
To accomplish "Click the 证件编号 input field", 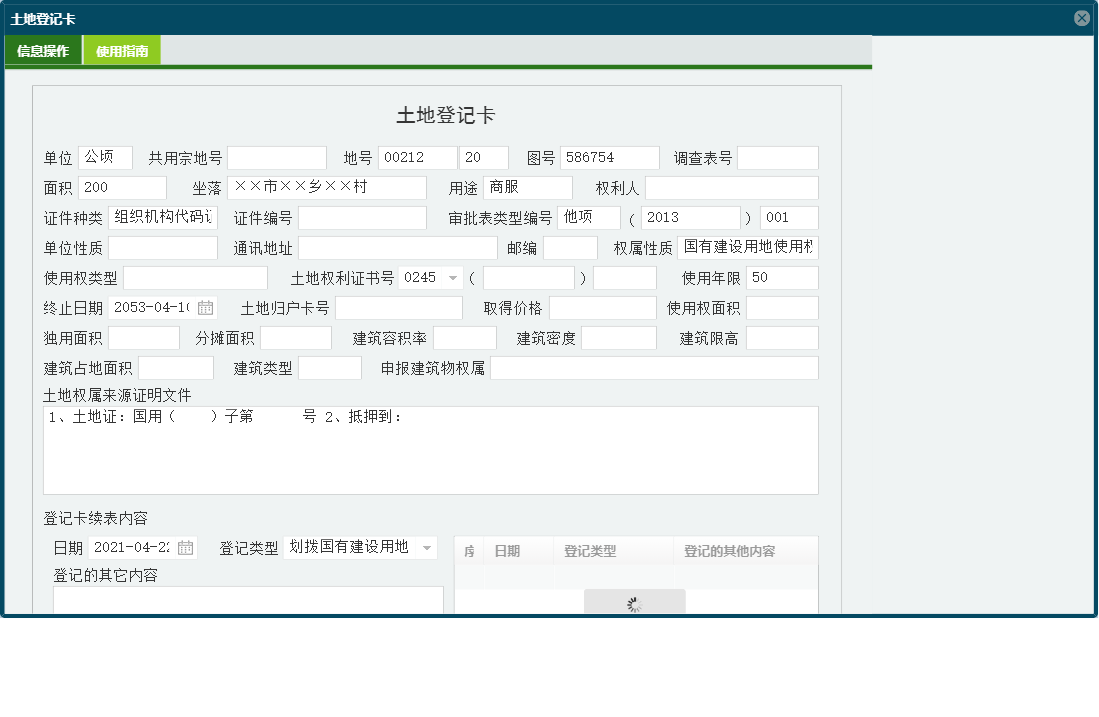I will coord(362,218).
